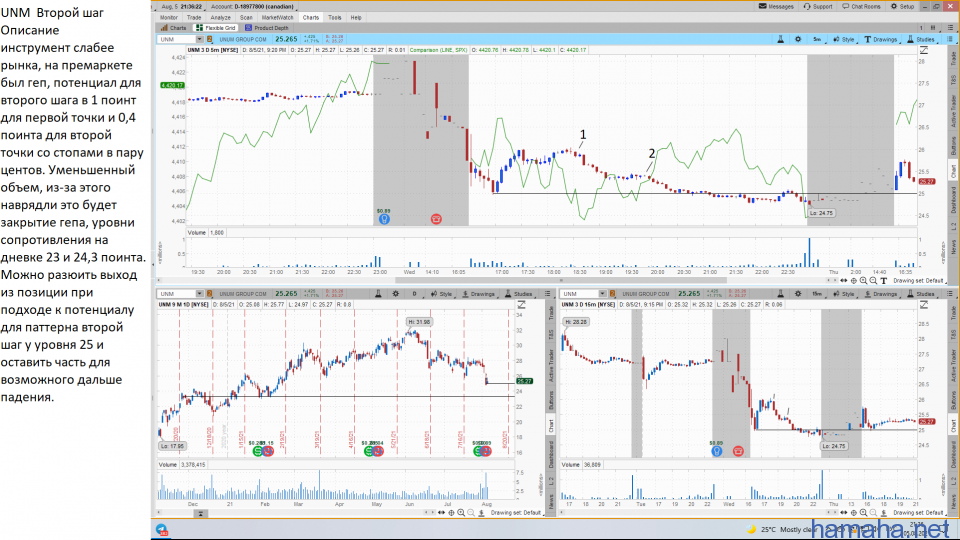Change bottom-right chart 15m timeframe
Viewport: 960px width, 540px height.
(817, 294)
